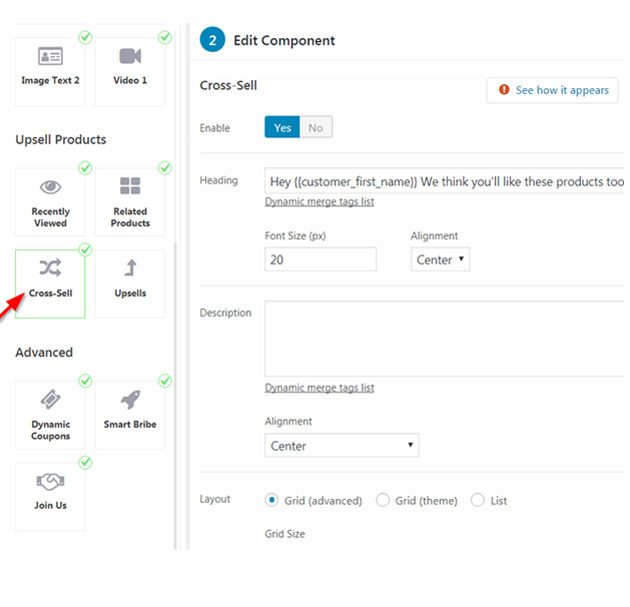The image size is (630, 607).
Task: Click green checkmark on Image Text 2
Action: pos(85,37)
